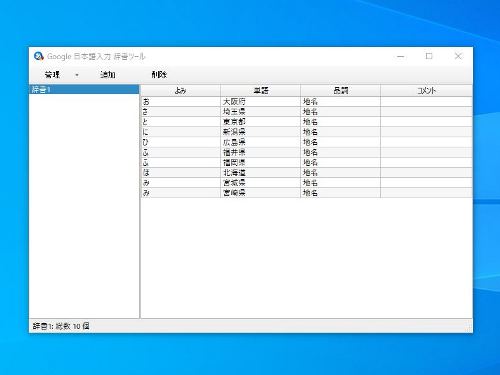
Task: Click the ほ reading cell
Action: [x=180, y=173]
